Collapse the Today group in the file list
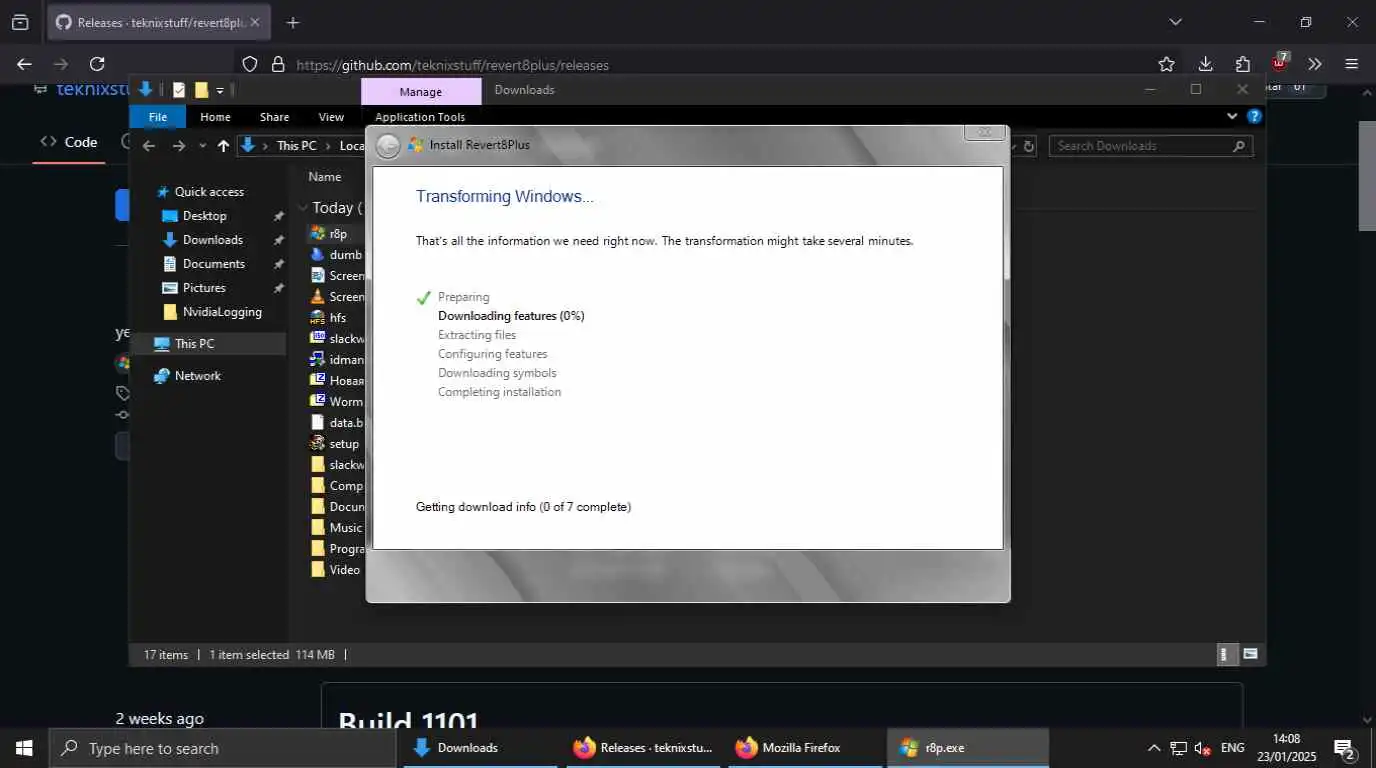This screenshot has height=768, width=1376. point(303,208)
